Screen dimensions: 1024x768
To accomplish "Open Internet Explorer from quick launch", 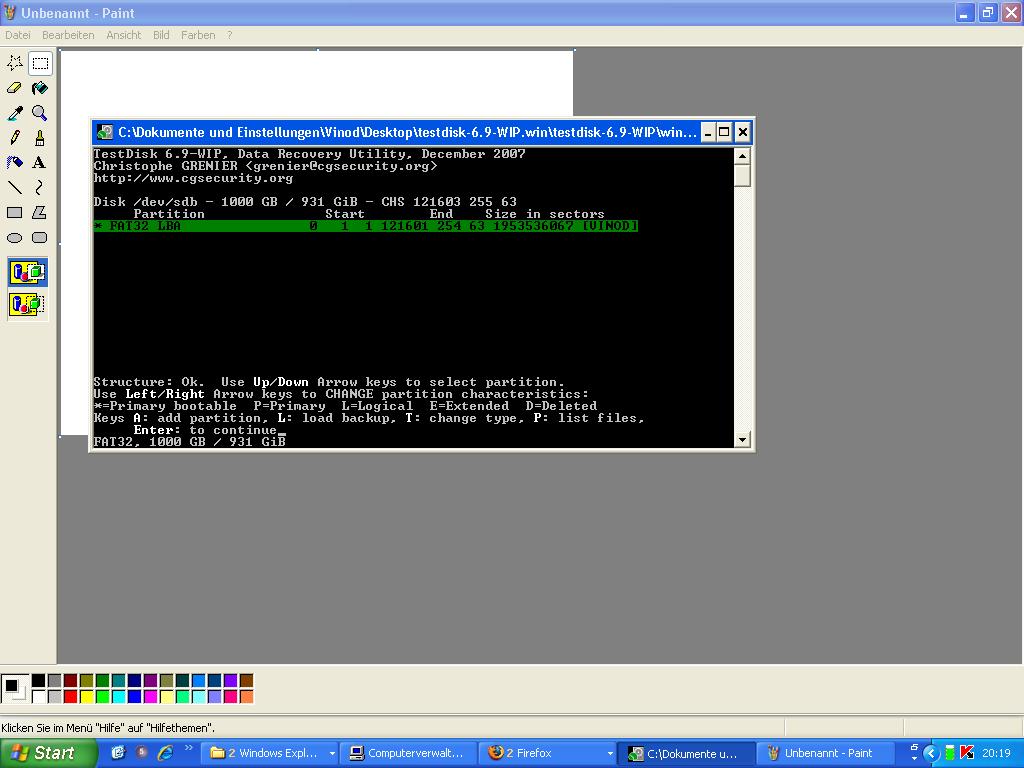I will tap(166, 753).
